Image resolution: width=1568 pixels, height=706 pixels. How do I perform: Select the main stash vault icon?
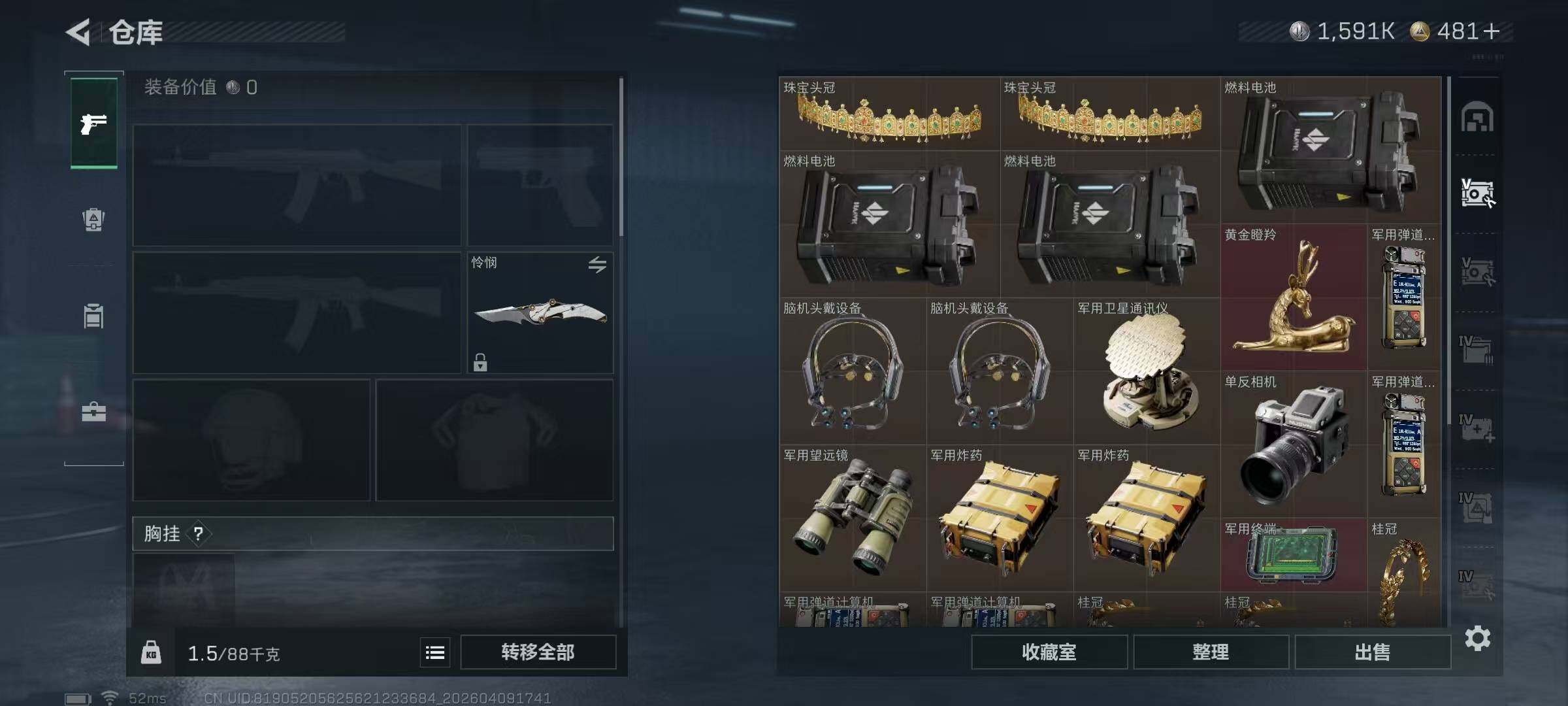1477,117
